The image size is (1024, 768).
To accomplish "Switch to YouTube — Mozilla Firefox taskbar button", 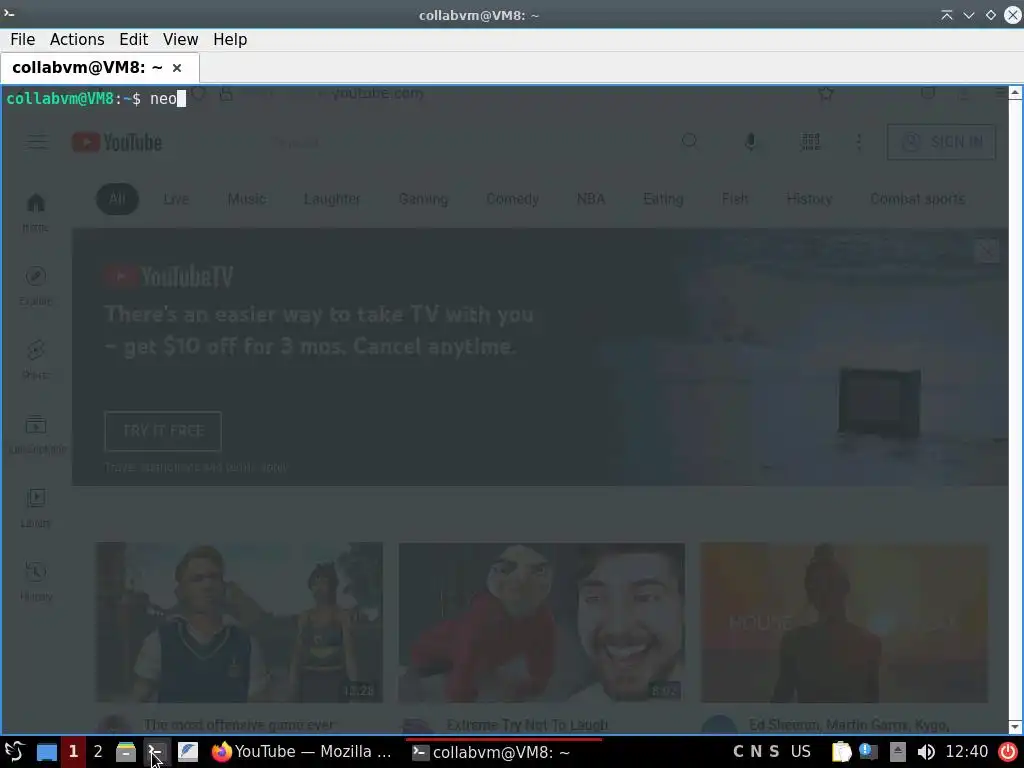I will [x=302, y=752].
